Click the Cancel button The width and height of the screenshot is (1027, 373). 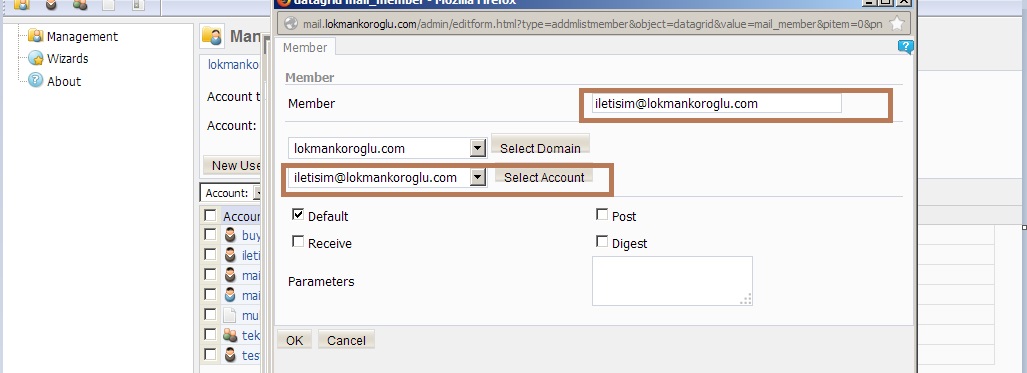pyautogui.click(x=346, y=340)
